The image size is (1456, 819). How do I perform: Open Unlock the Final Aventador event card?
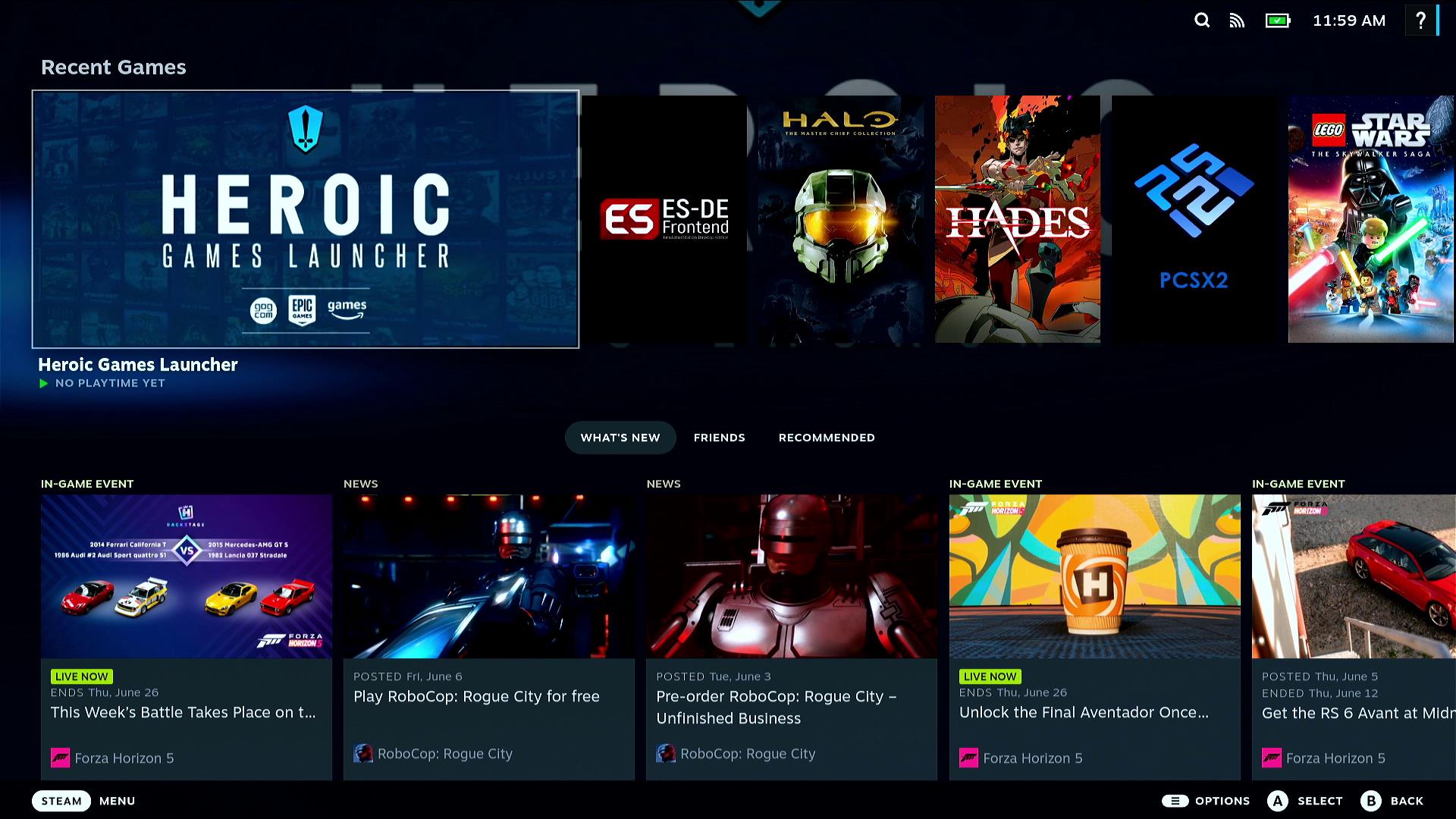[1094, 637]
